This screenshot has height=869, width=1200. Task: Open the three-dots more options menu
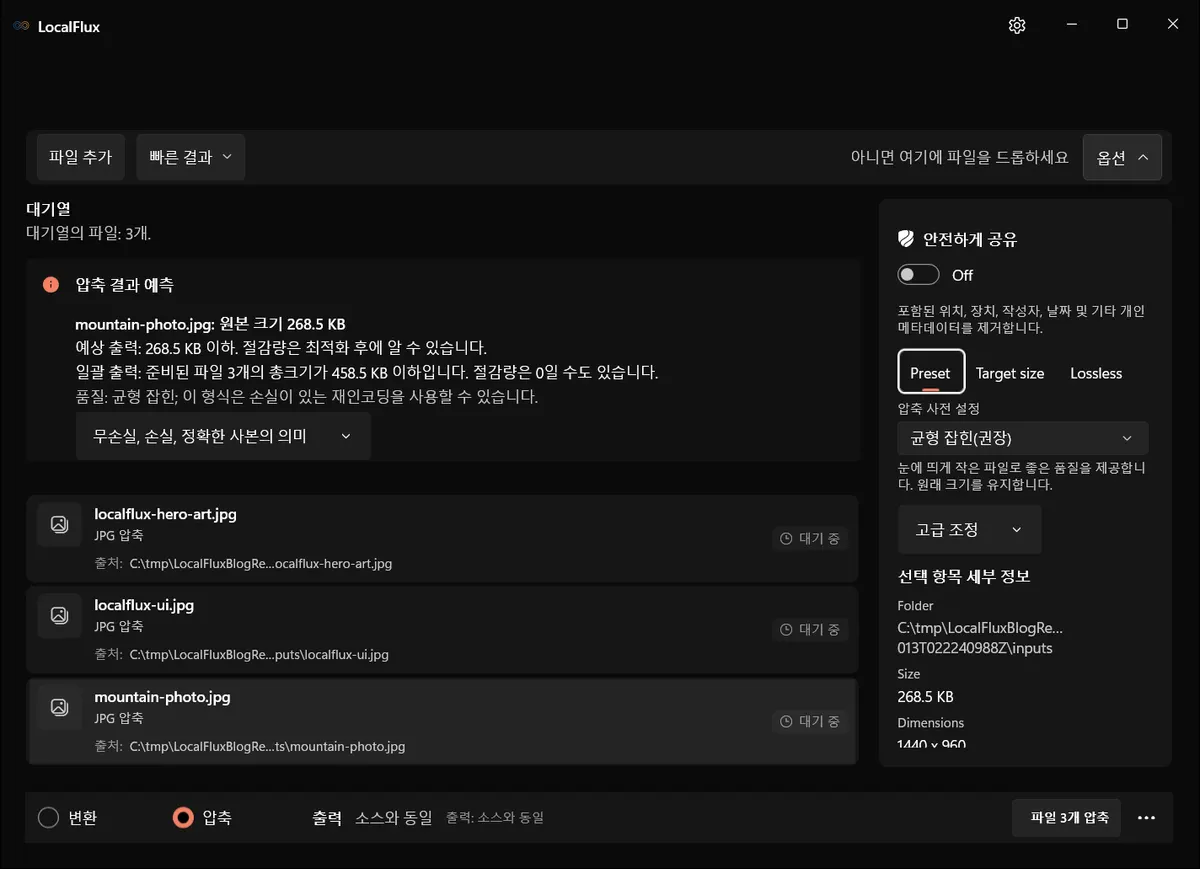point(1146,818)
